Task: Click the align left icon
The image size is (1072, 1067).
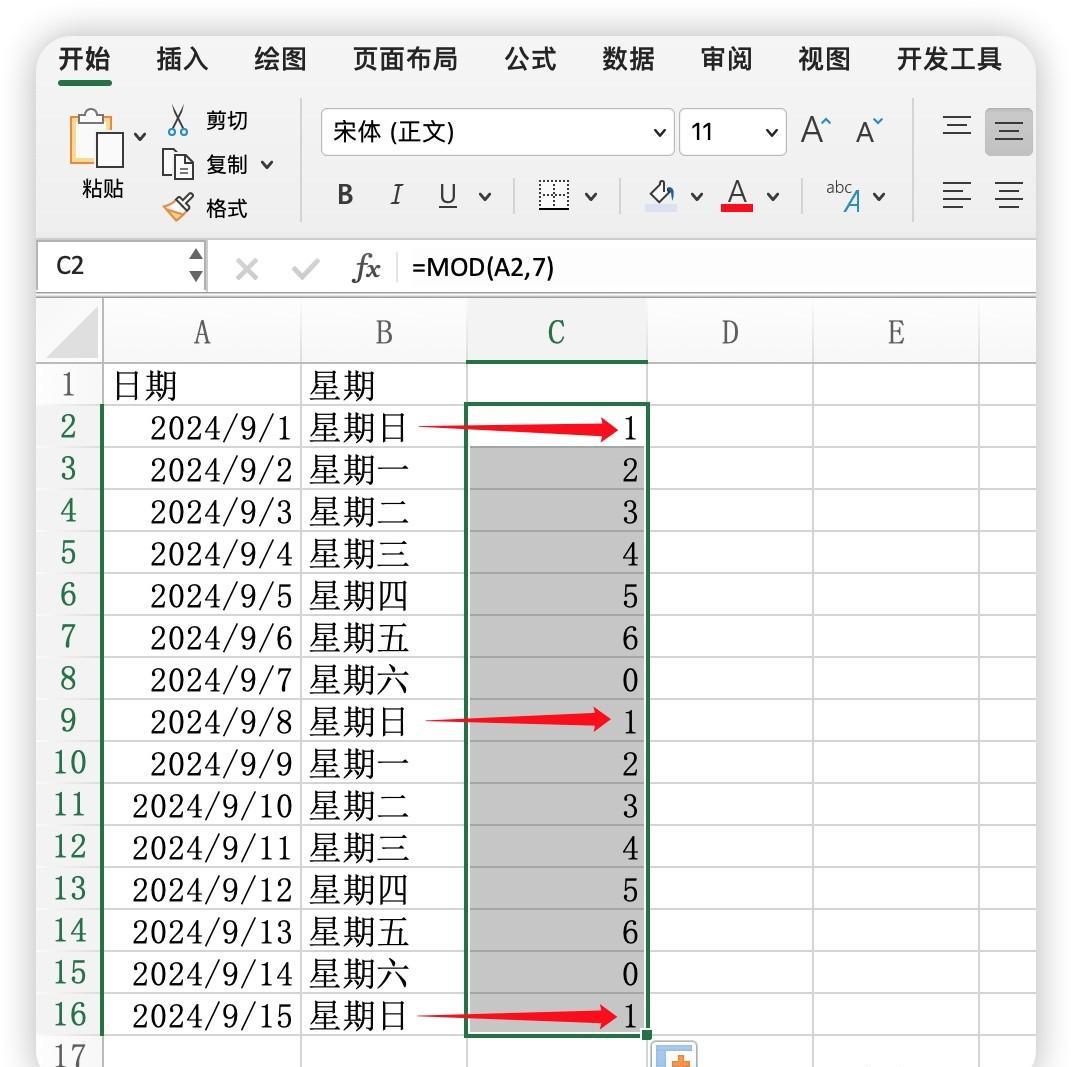Action: [956, 195]
